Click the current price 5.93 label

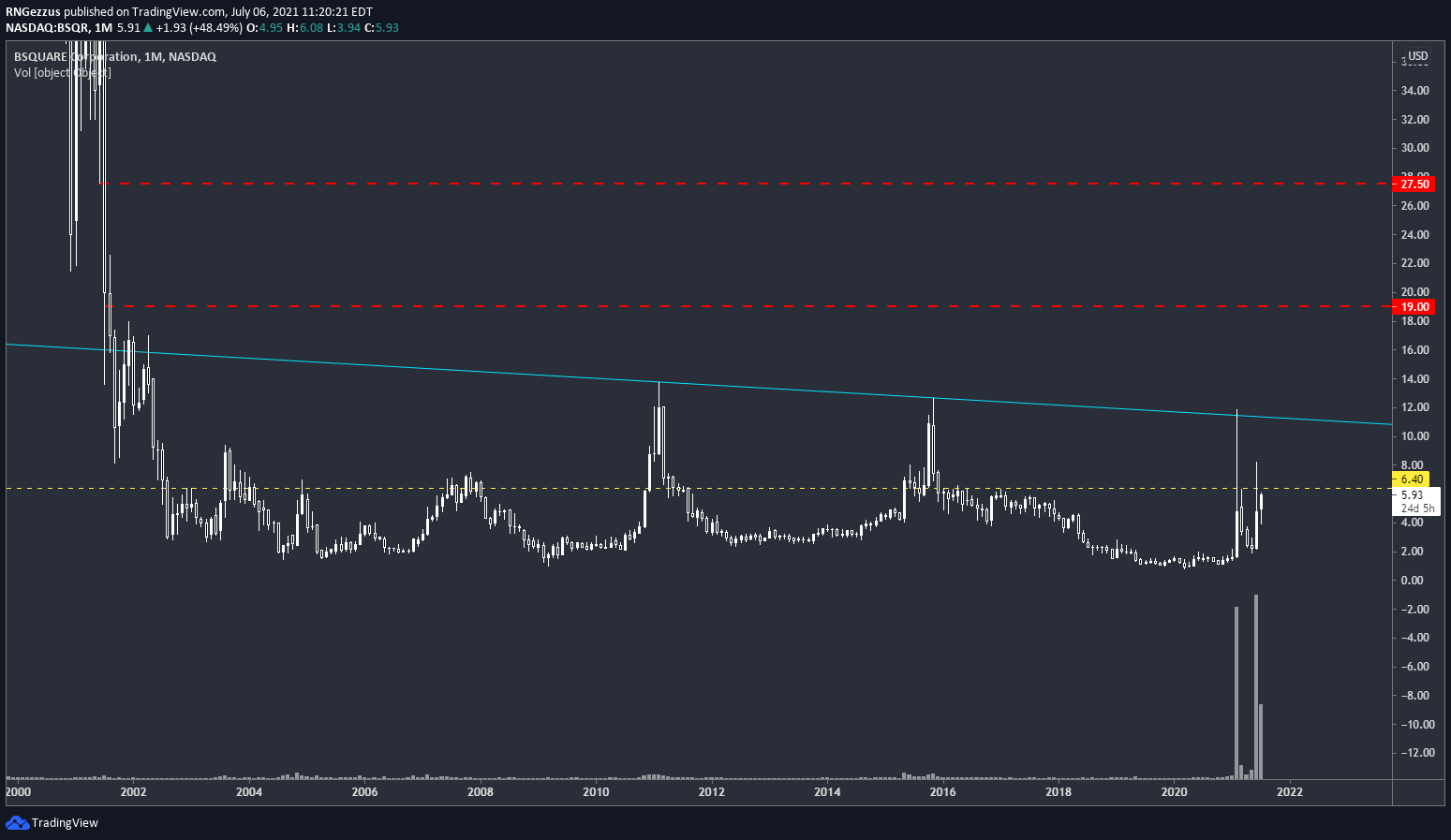(1412, 495)
